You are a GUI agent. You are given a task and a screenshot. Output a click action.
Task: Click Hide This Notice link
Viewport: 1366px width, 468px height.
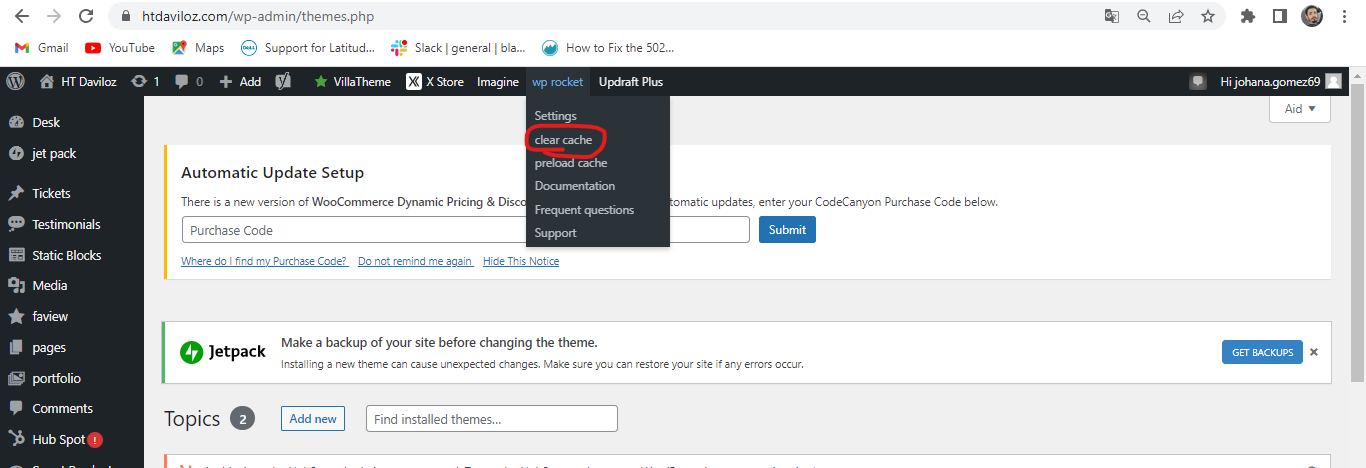[x=521, y=261]
